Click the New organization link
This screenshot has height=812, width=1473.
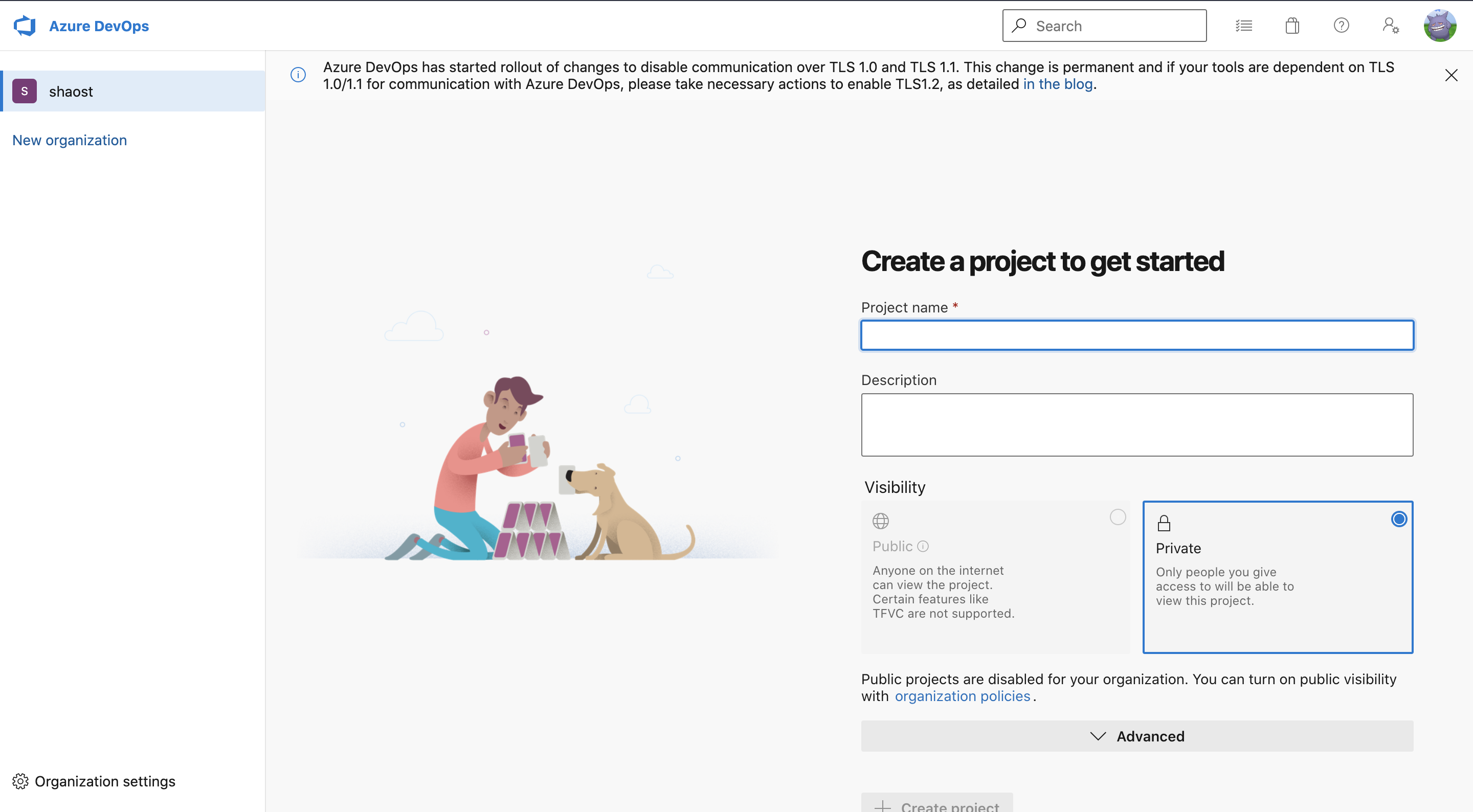(x=69, y=140)
